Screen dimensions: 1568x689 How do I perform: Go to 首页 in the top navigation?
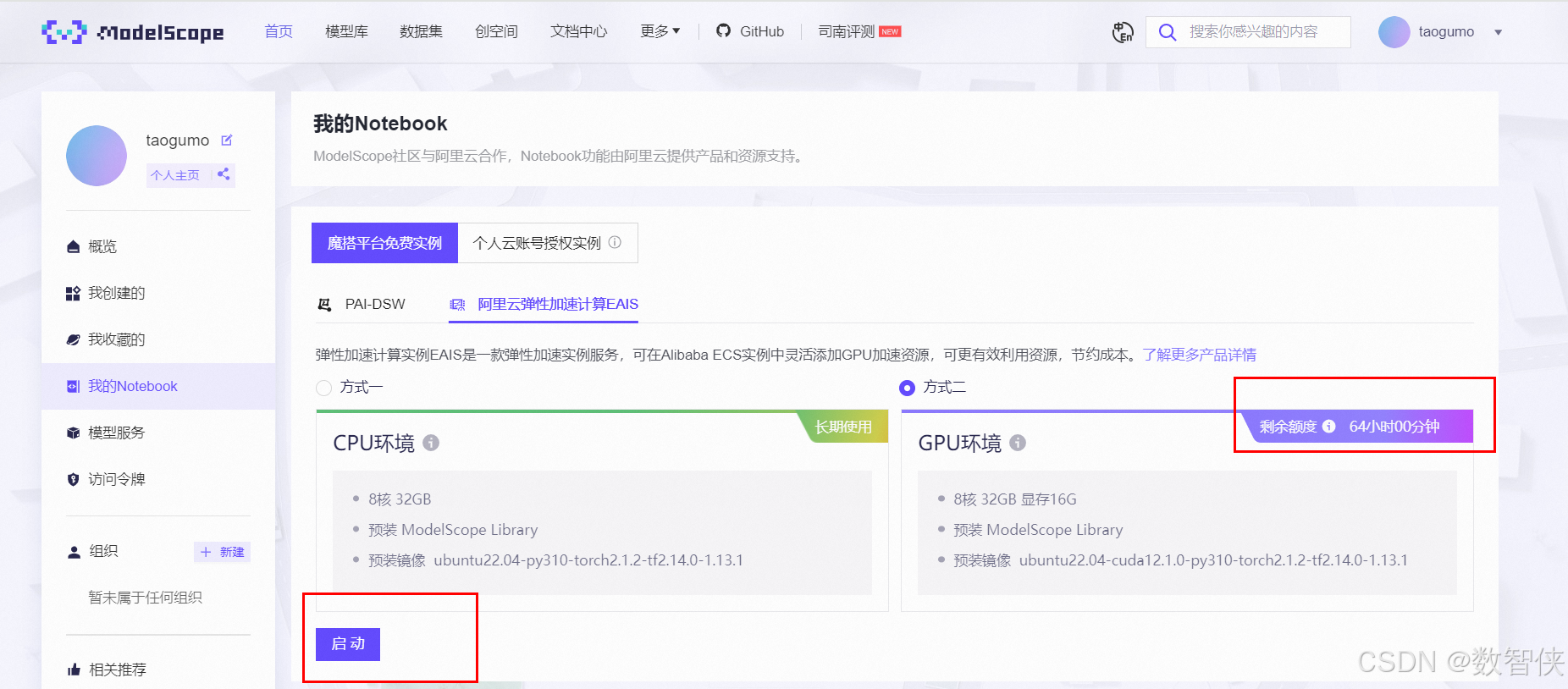point(279,31)
